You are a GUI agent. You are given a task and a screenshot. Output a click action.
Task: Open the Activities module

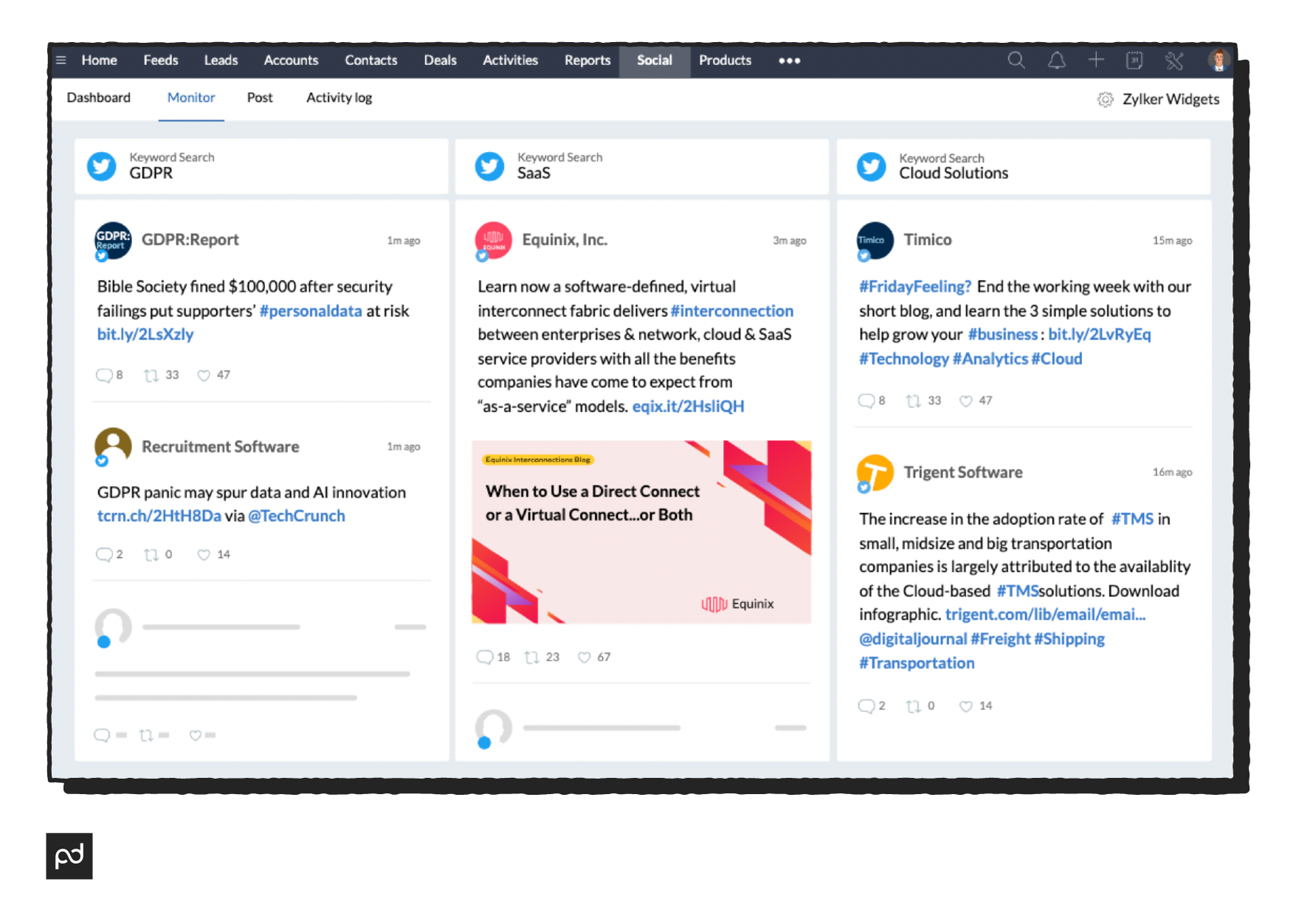[x=511, y=61]
